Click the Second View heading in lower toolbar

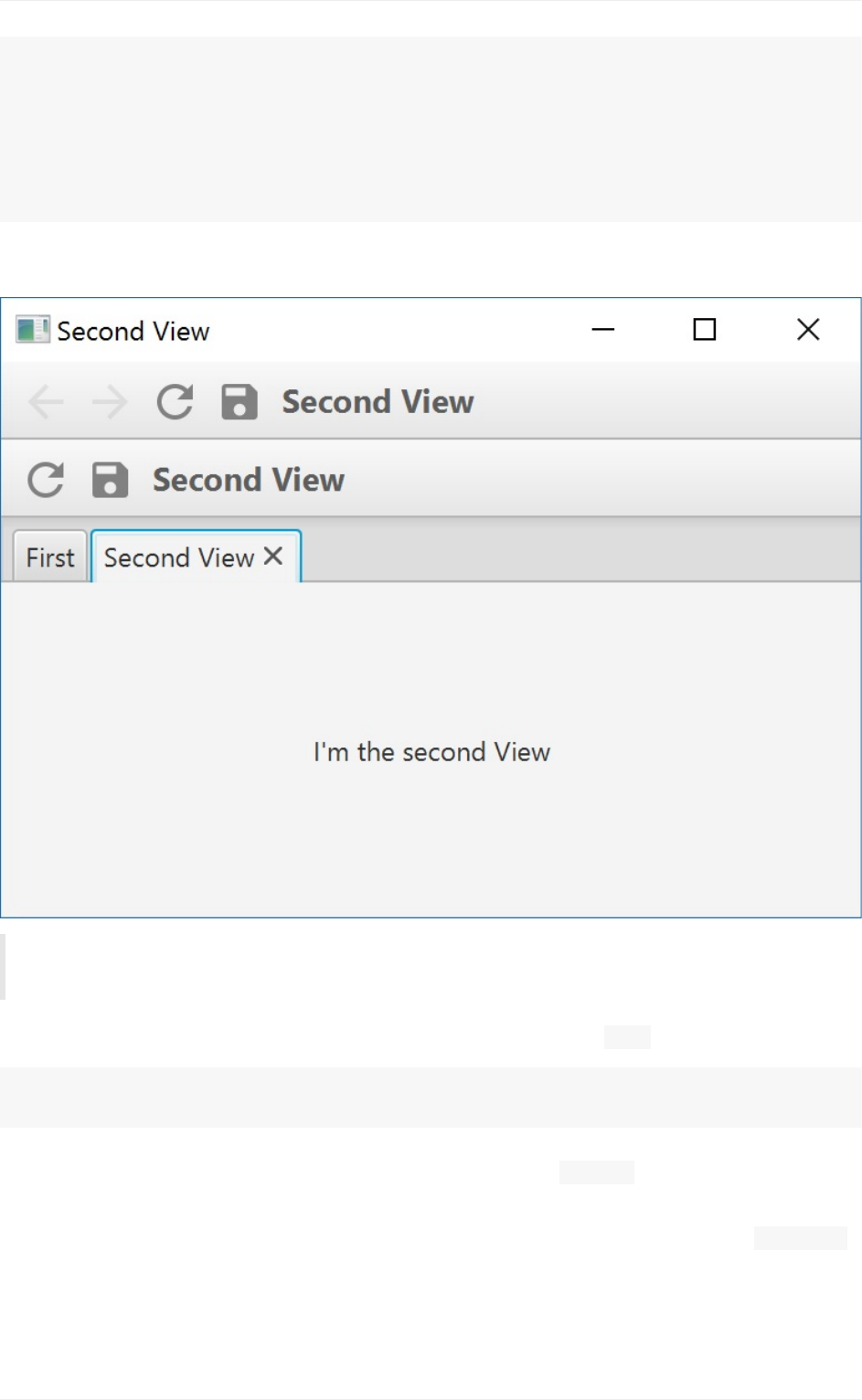pyautogui.click(x=249, y=481)
